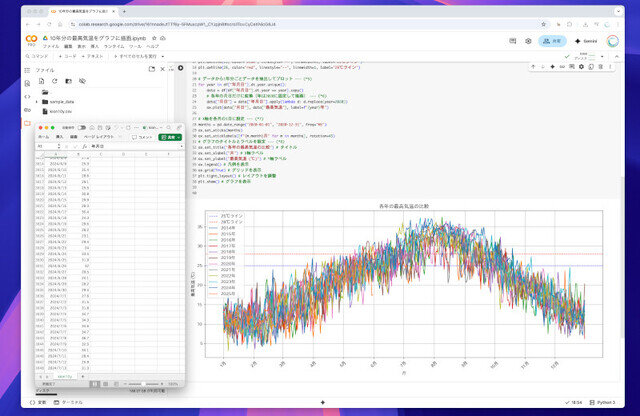Open the Gemini assistant button
The width and height of the screenshot is (640, 416).
click(586, 41)
